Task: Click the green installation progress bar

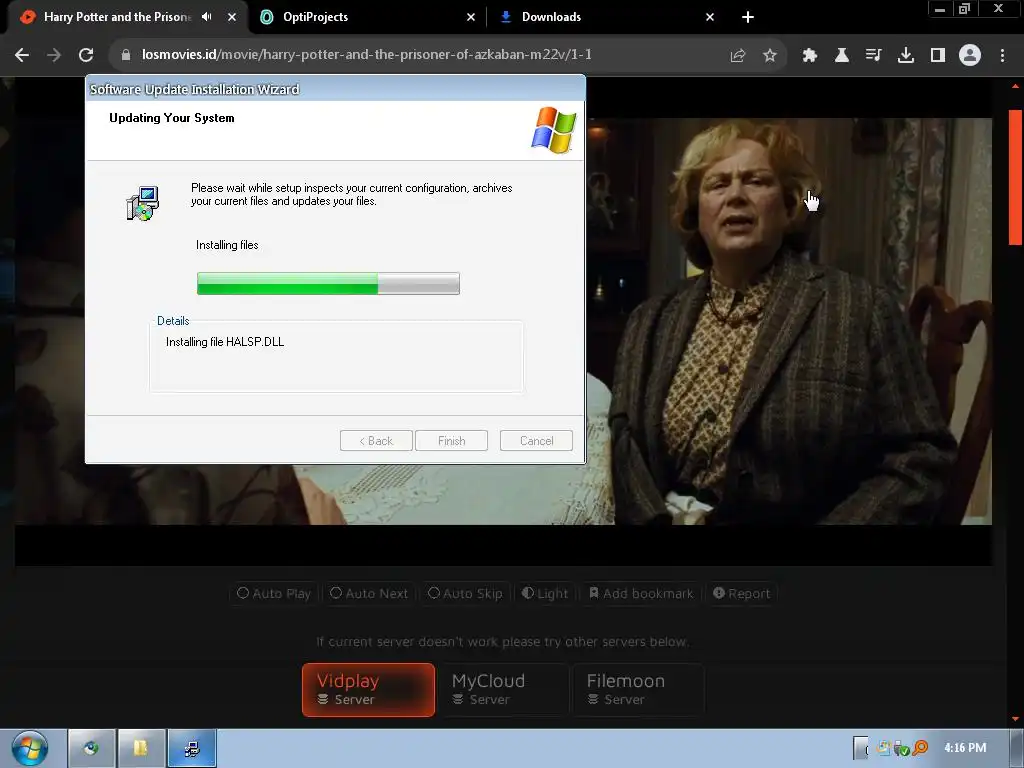Action: (x=328, y=283)
